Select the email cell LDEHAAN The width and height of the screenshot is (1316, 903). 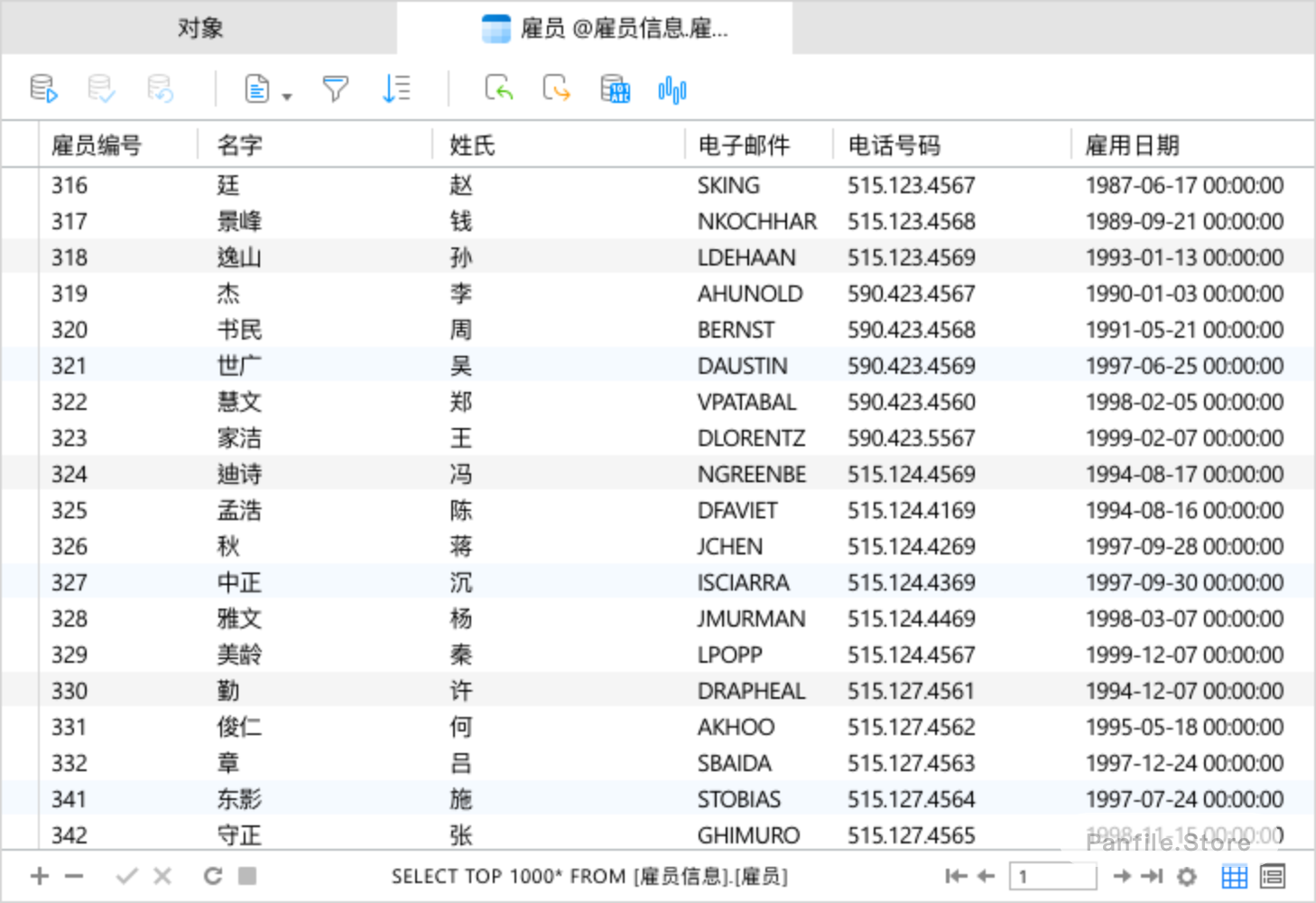[746, 257]
